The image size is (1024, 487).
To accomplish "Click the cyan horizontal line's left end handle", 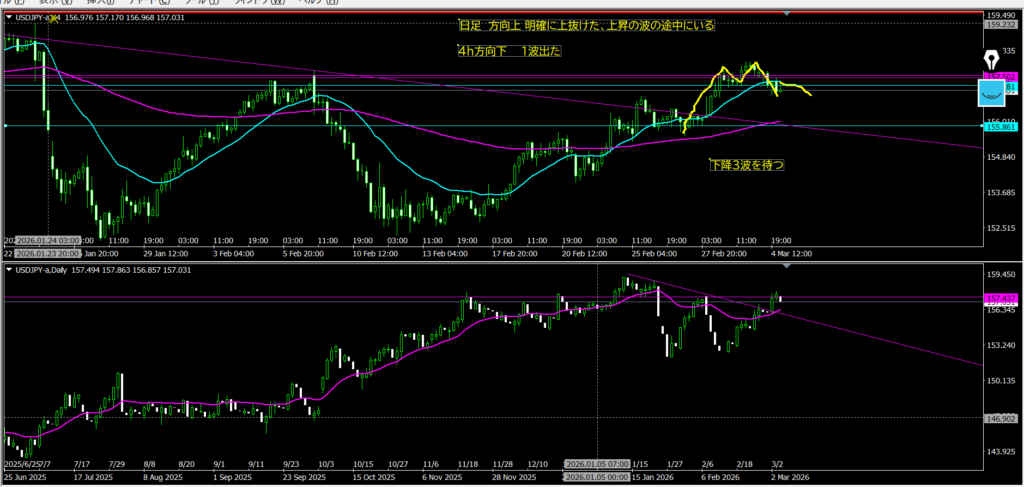I will [x=6, y=126].
